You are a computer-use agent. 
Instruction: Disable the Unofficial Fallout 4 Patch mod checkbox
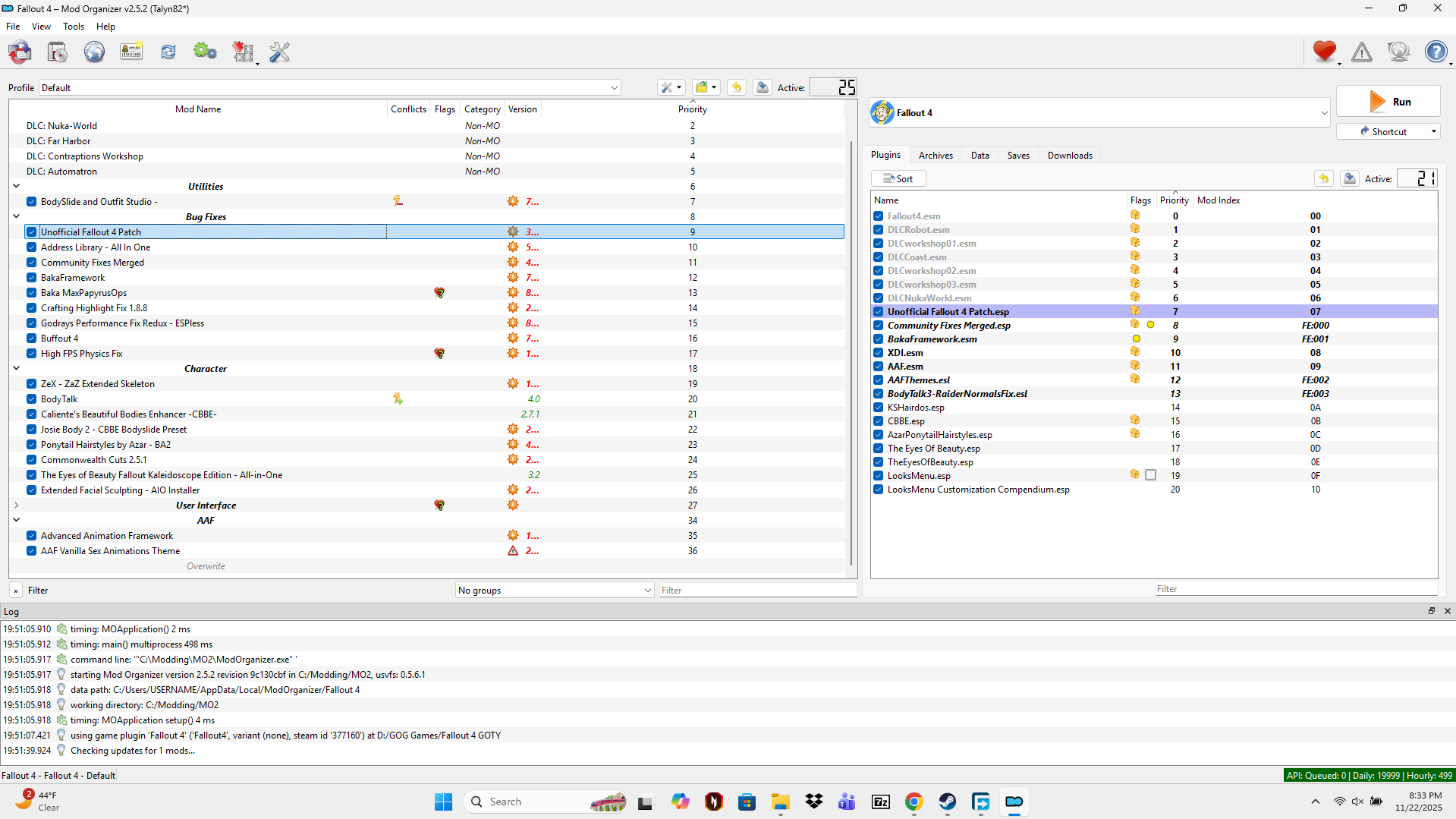(31, 232)
